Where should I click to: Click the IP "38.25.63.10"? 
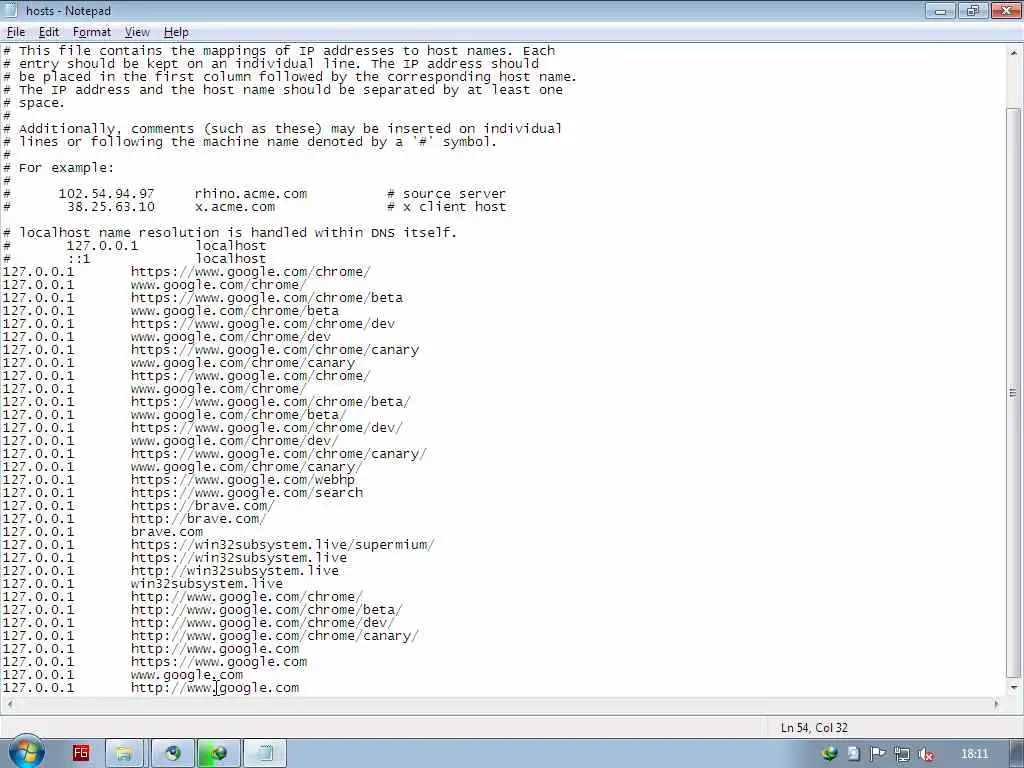[111, 206]
